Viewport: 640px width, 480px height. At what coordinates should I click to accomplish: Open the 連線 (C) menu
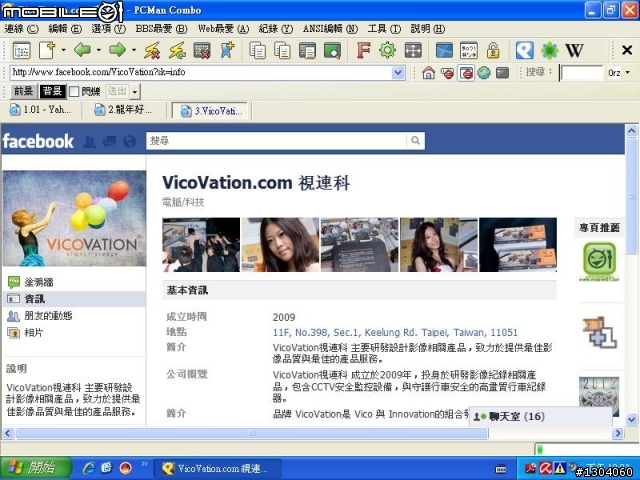pos(21,29)
